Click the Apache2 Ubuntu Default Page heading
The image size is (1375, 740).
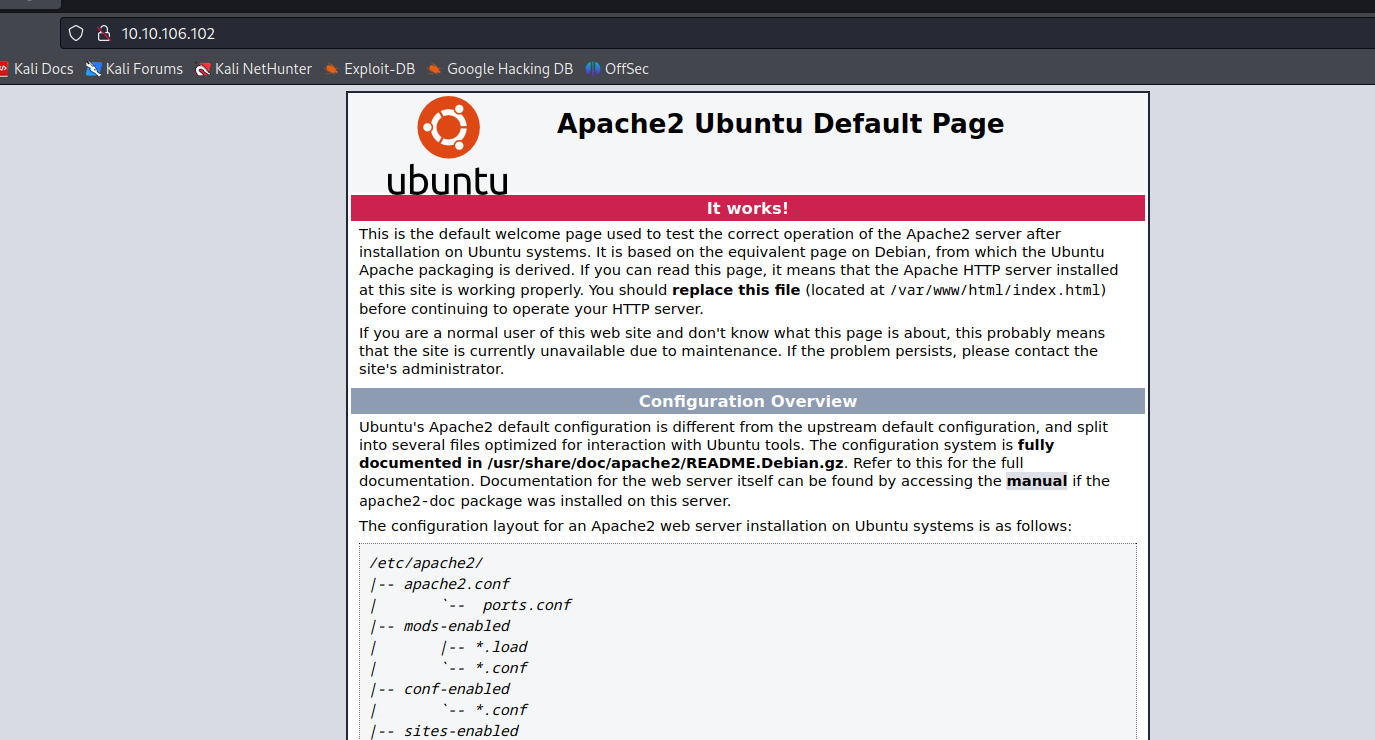point(780,123)
